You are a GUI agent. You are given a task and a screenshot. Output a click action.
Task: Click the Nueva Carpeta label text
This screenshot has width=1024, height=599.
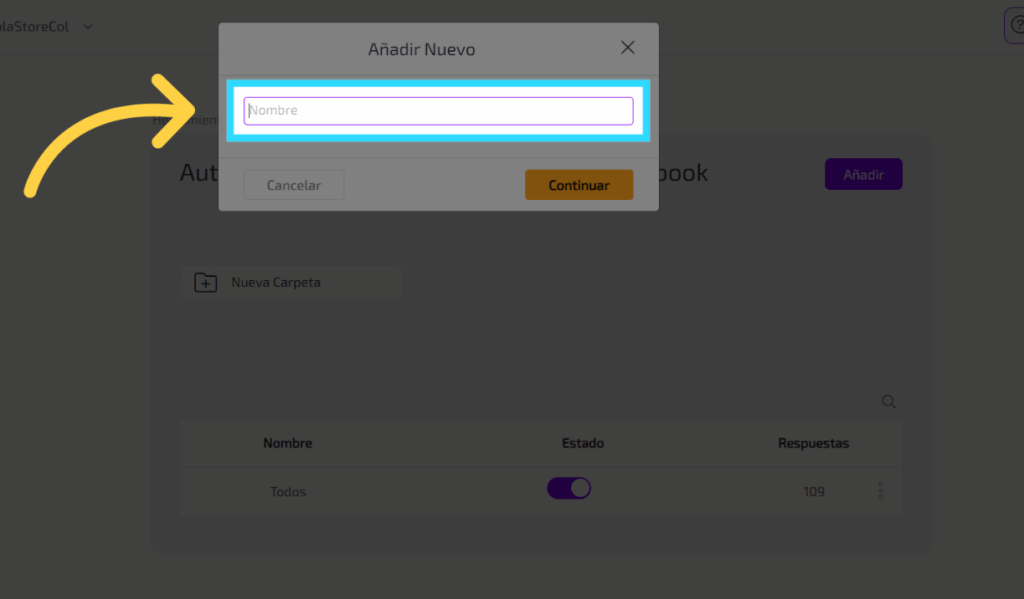276,283
